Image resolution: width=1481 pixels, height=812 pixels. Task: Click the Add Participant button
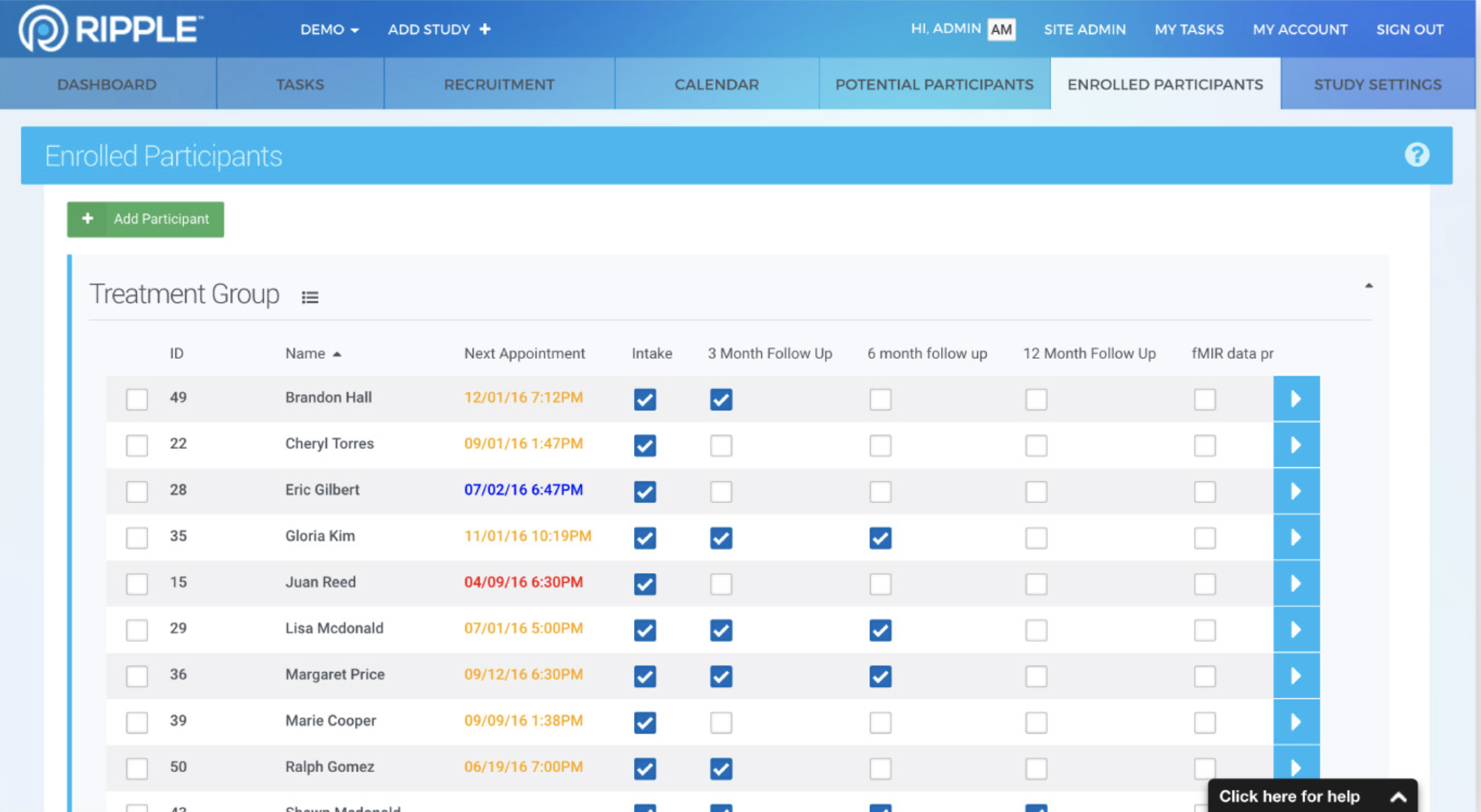click(146, 219)
